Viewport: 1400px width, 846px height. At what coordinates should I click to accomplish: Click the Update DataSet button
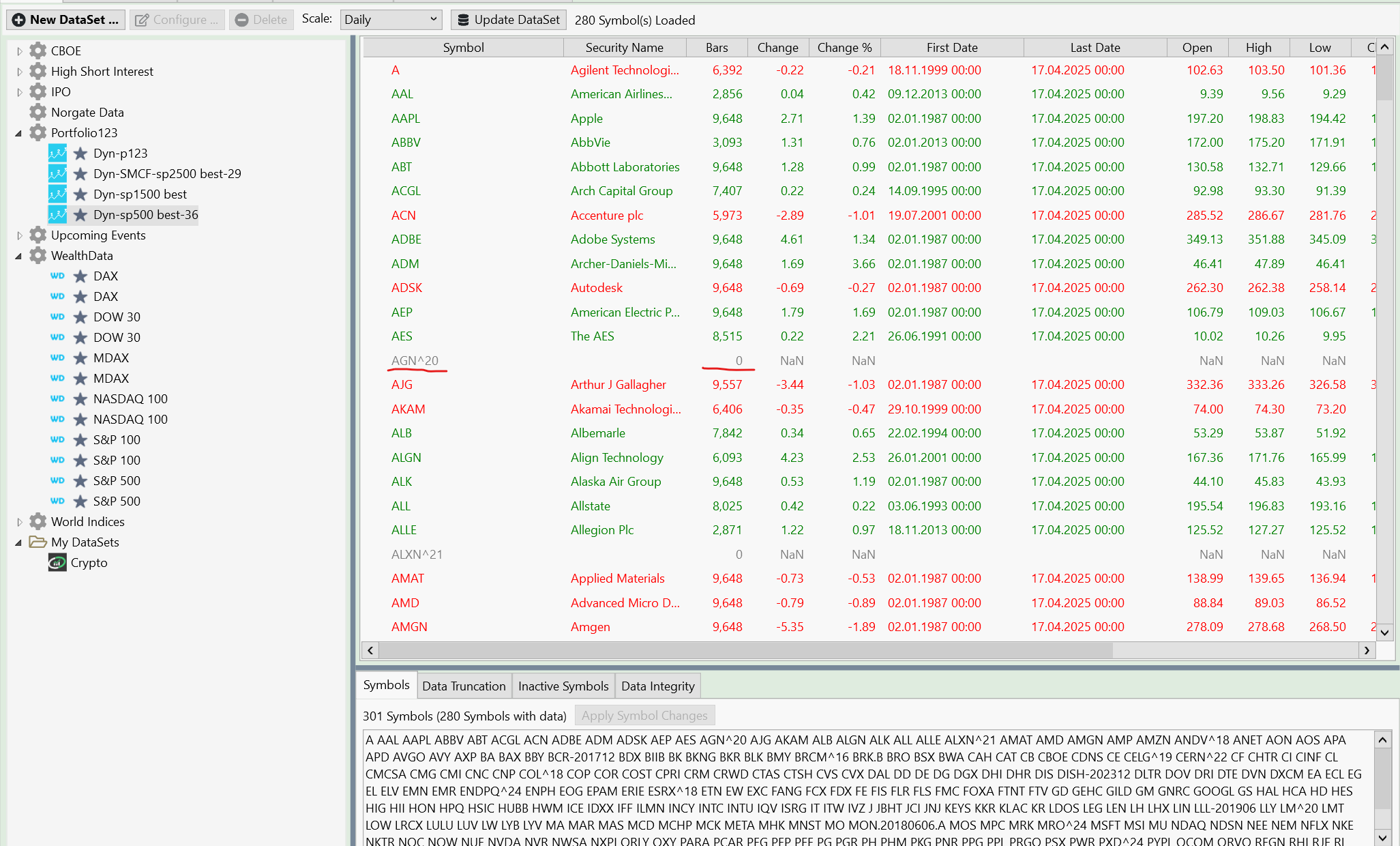click(509, 20)
